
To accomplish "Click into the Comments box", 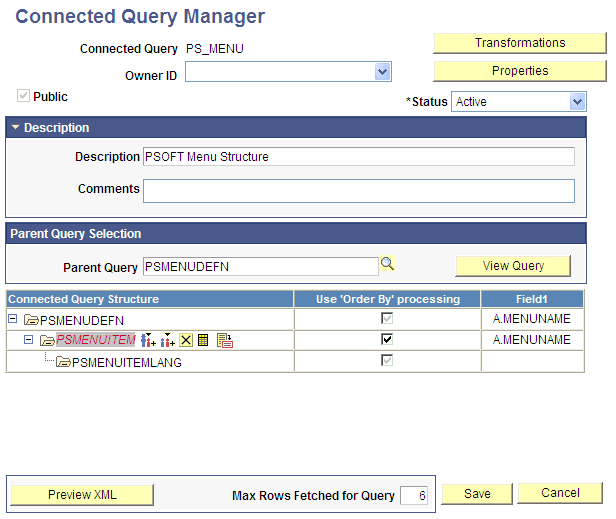I will (x=359, y=191).
